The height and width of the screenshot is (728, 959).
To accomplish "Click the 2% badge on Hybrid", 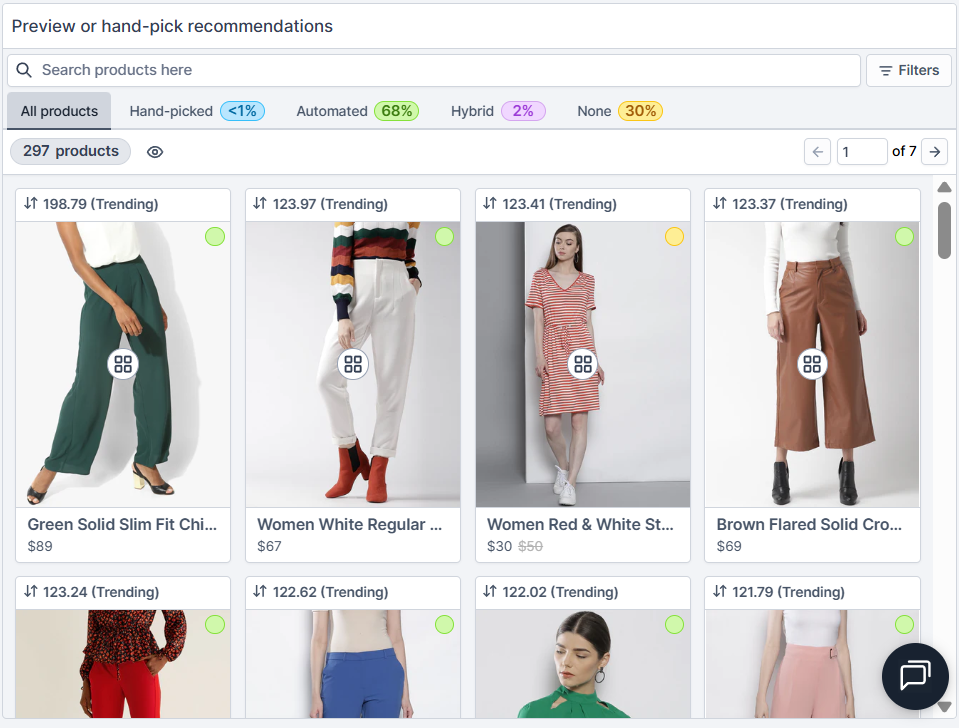I will click(x=523, y=111).
